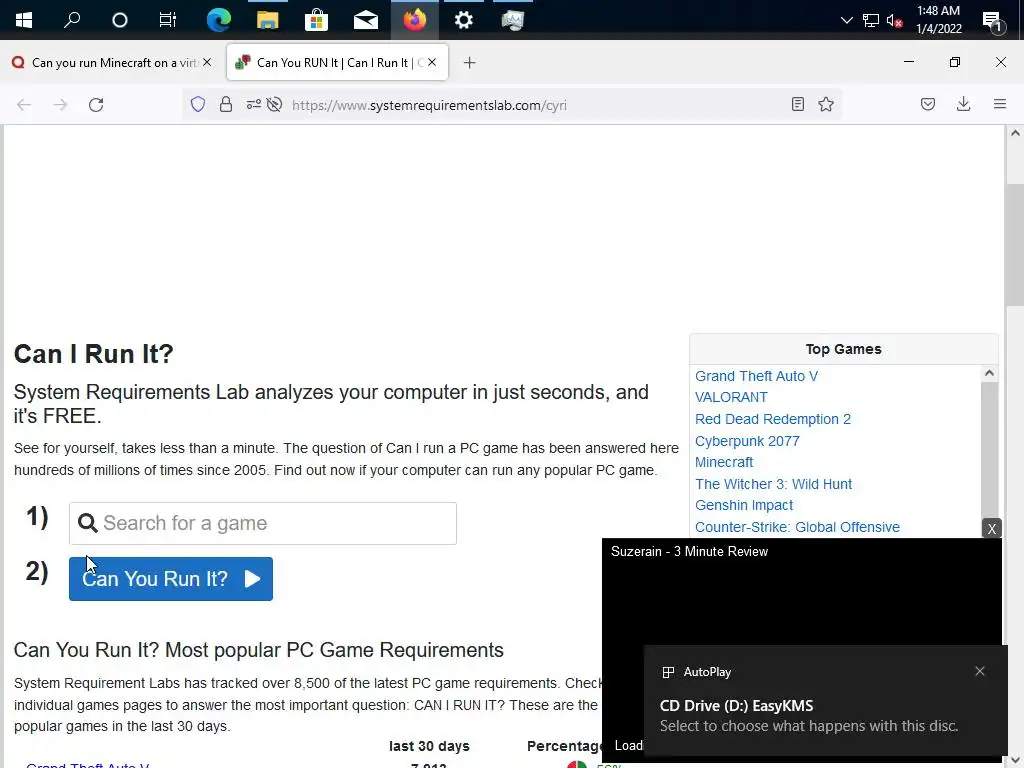
Task: Open Firefox downloads panel
Action: click(963, 104)
